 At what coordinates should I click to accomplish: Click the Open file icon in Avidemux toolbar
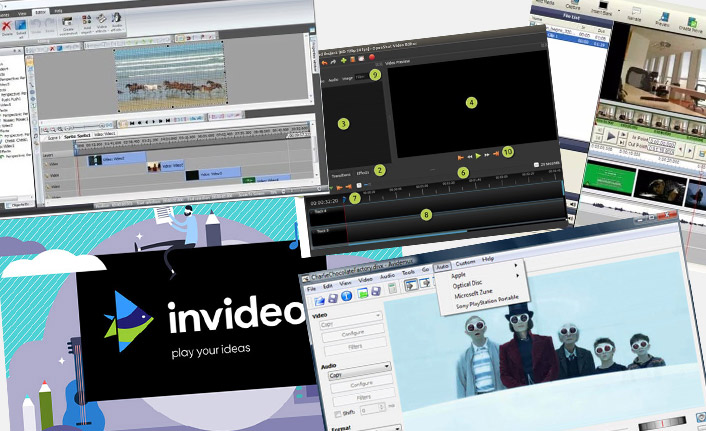coord(320,299)
